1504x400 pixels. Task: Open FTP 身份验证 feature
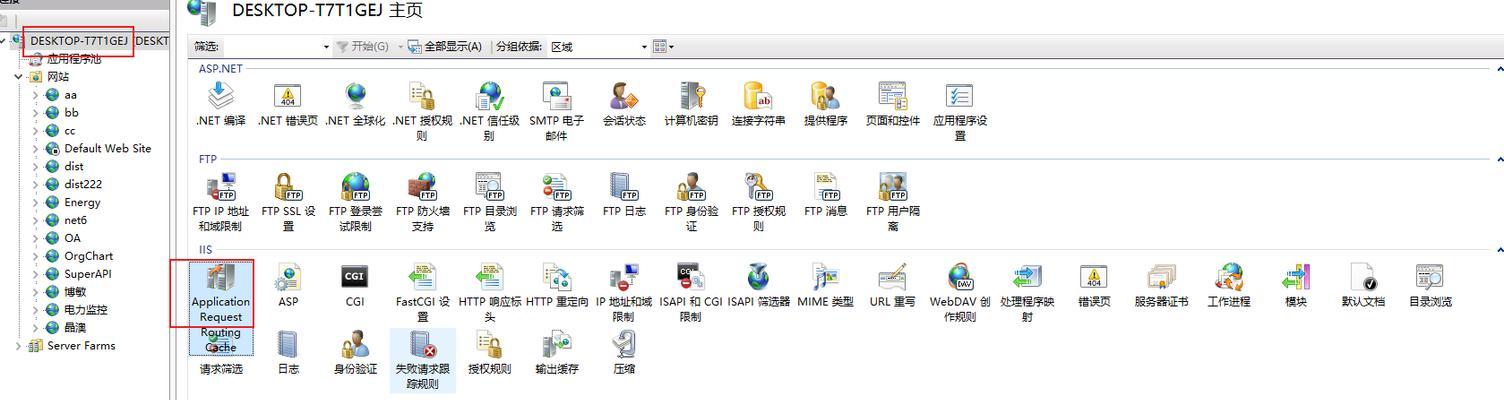click(x=691, y=201)
